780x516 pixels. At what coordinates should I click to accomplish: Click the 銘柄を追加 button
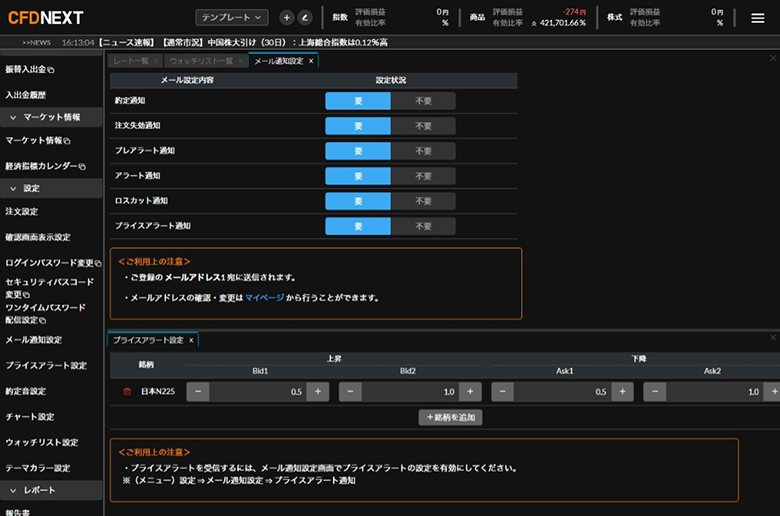[450, 417]
